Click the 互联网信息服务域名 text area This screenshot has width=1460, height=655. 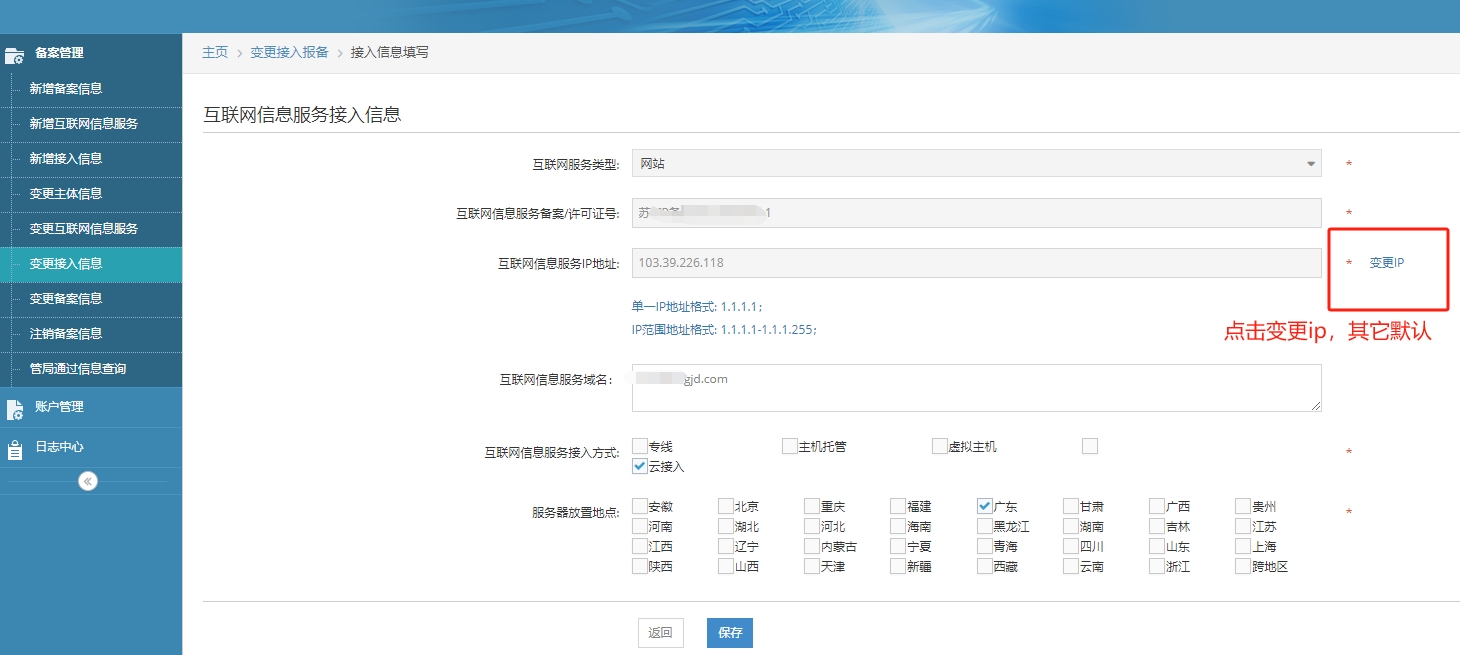coord(976,388)
